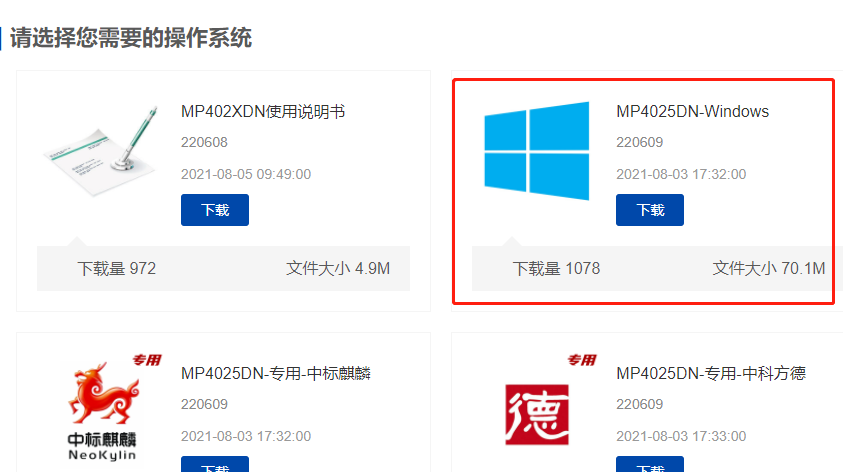Click the version number 220608
This screenshot has width=843, height=472.
(204, 142)
